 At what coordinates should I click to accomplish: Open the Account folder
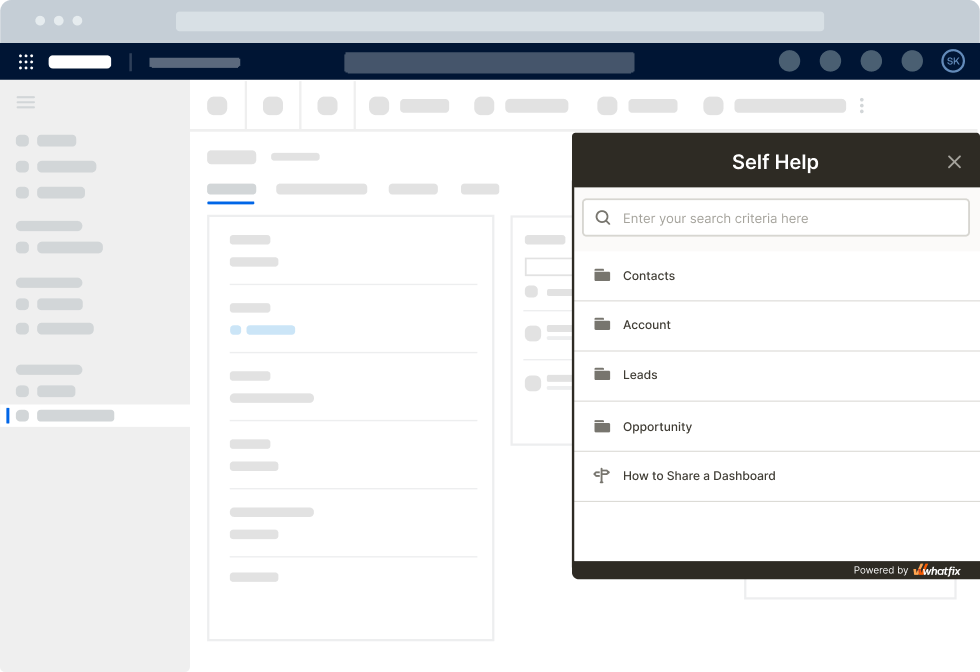776,325
